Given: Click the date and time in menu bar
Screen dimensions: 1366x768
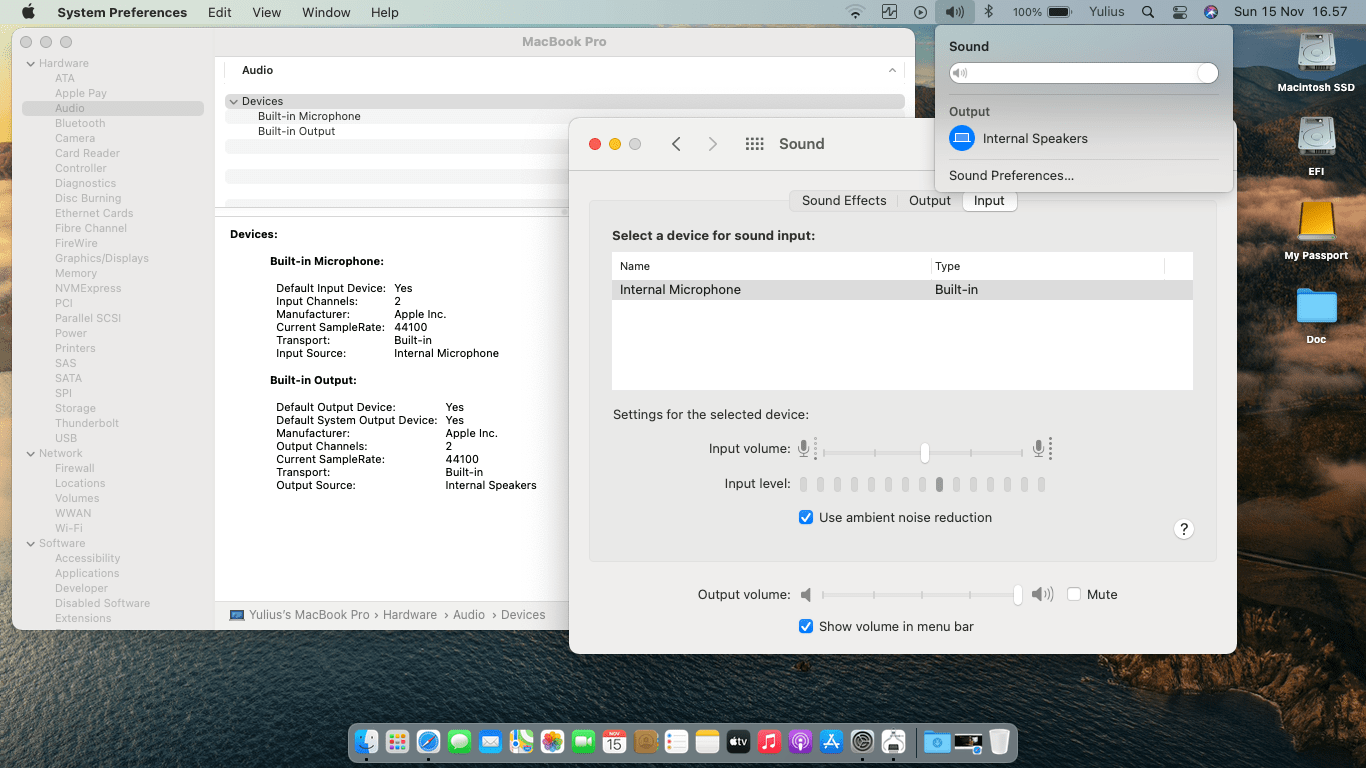Looking at the screenshot, I should point(1291,12).
